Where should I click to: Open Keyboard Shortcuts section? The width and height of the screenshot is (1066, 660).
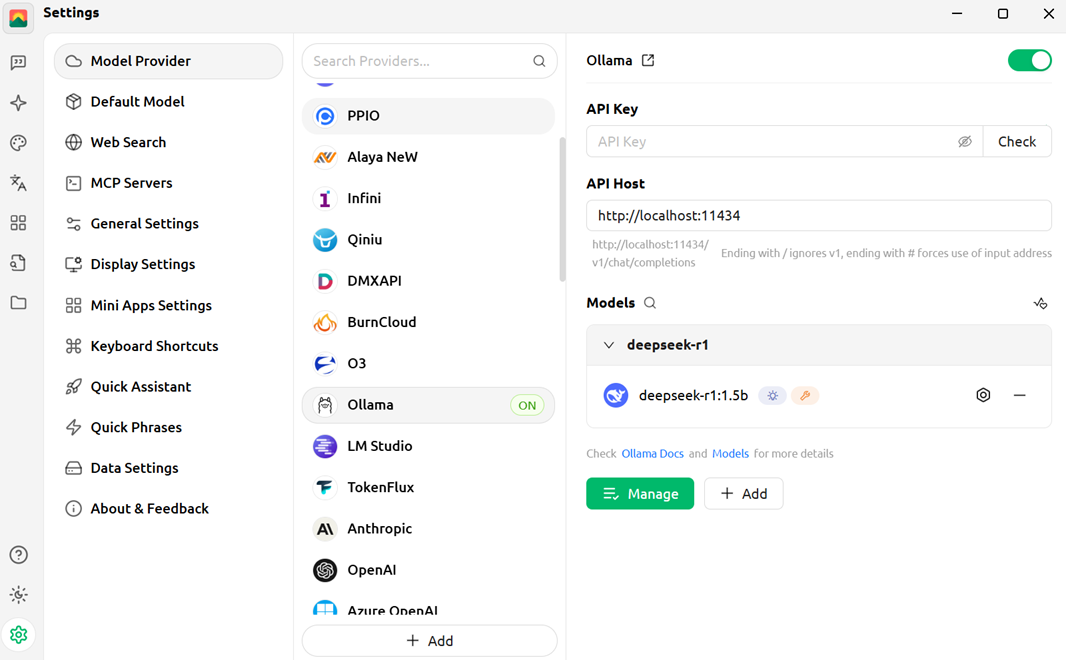pyautogui.click(x=169, y=346)
